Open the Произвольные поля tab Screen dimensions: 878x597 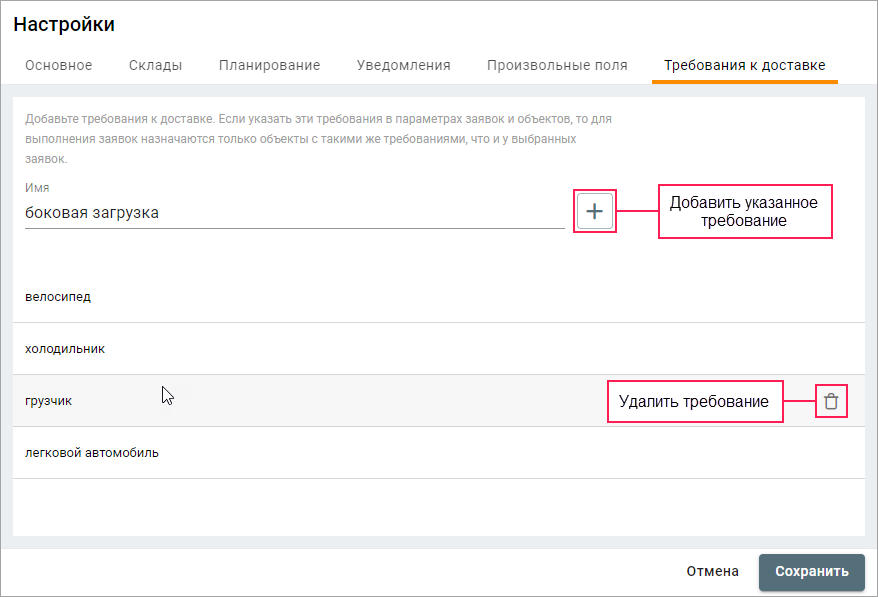coord(557,66)
